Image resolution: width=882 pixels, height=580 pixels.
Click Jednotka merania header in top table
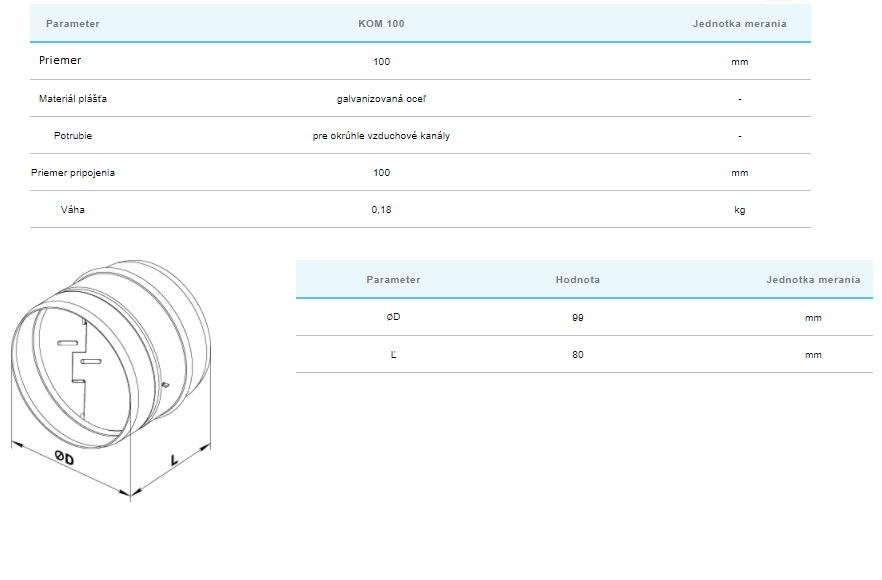[x=739, y=24]
